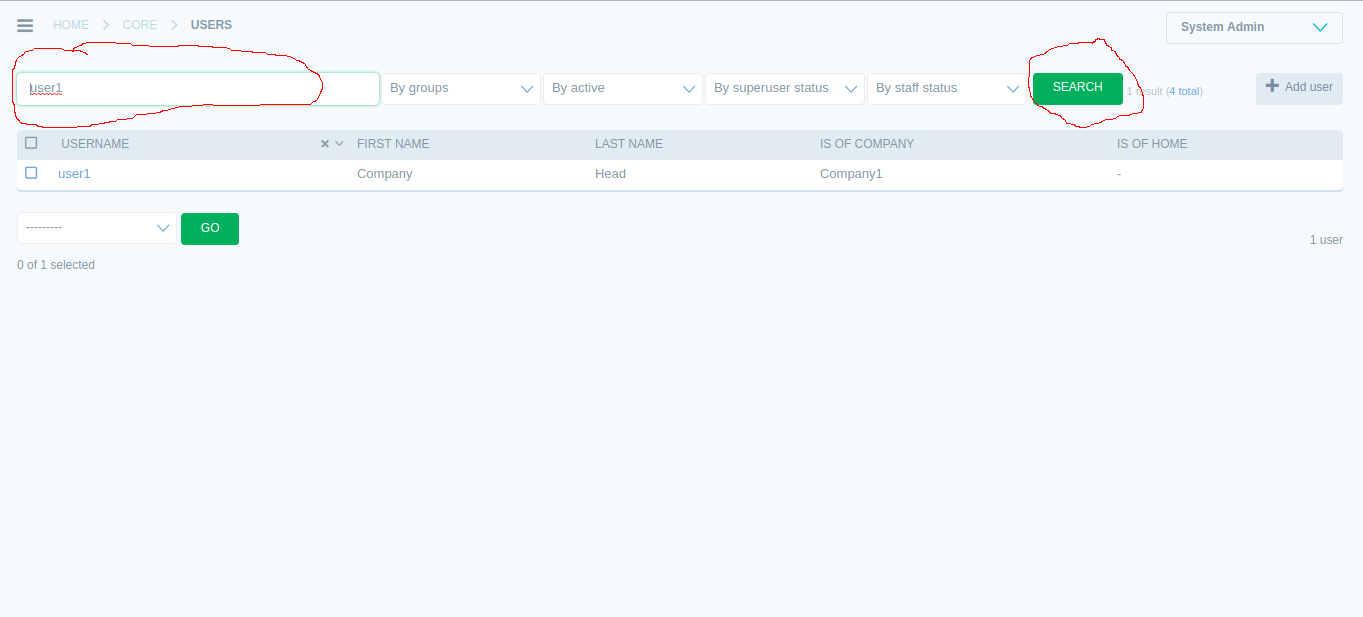
Task: Click the chevron on the By active filter
Action: pos(690,88)
